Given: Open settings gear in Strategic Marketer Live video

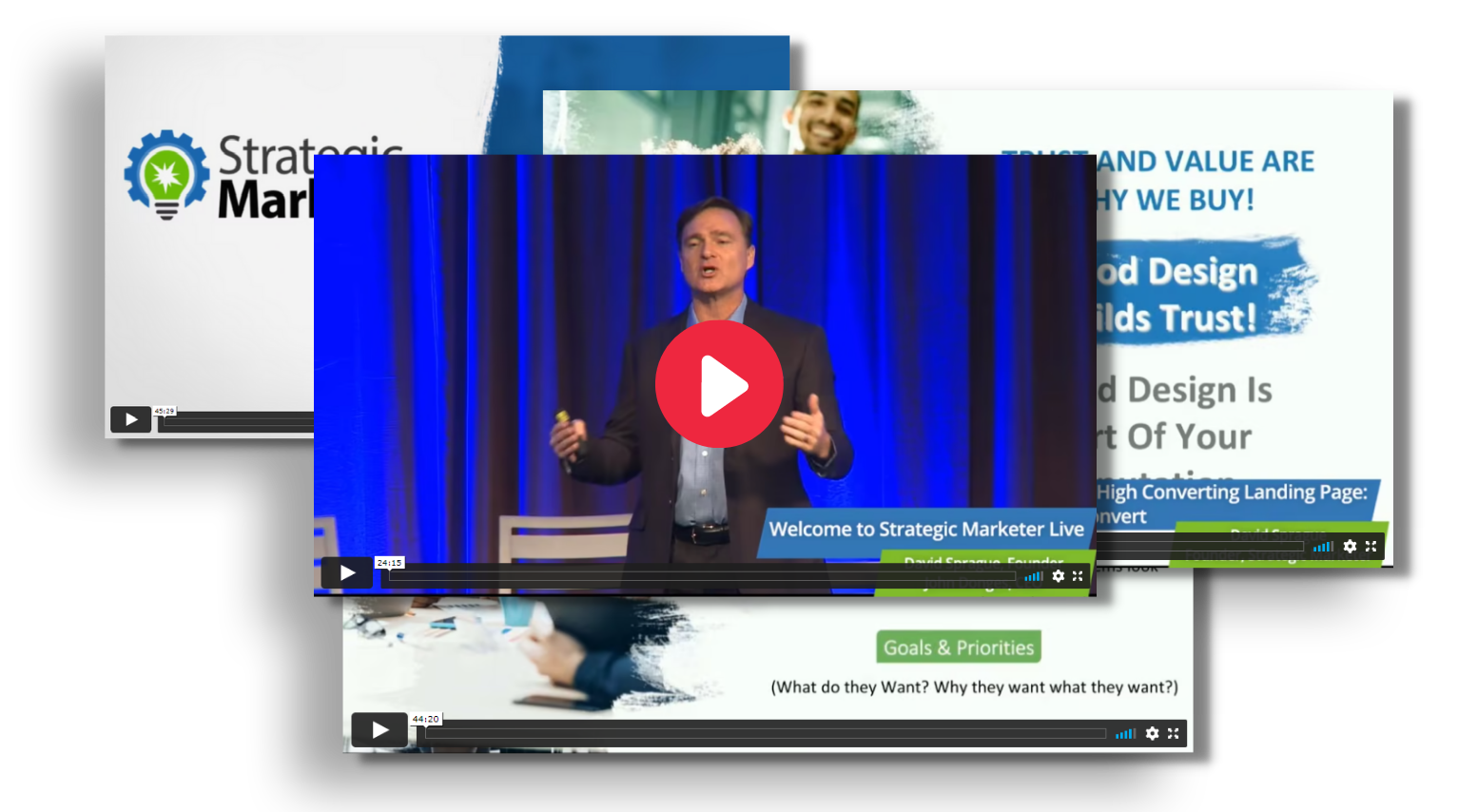Looking at the screenshot, I should click(1059, 576).
